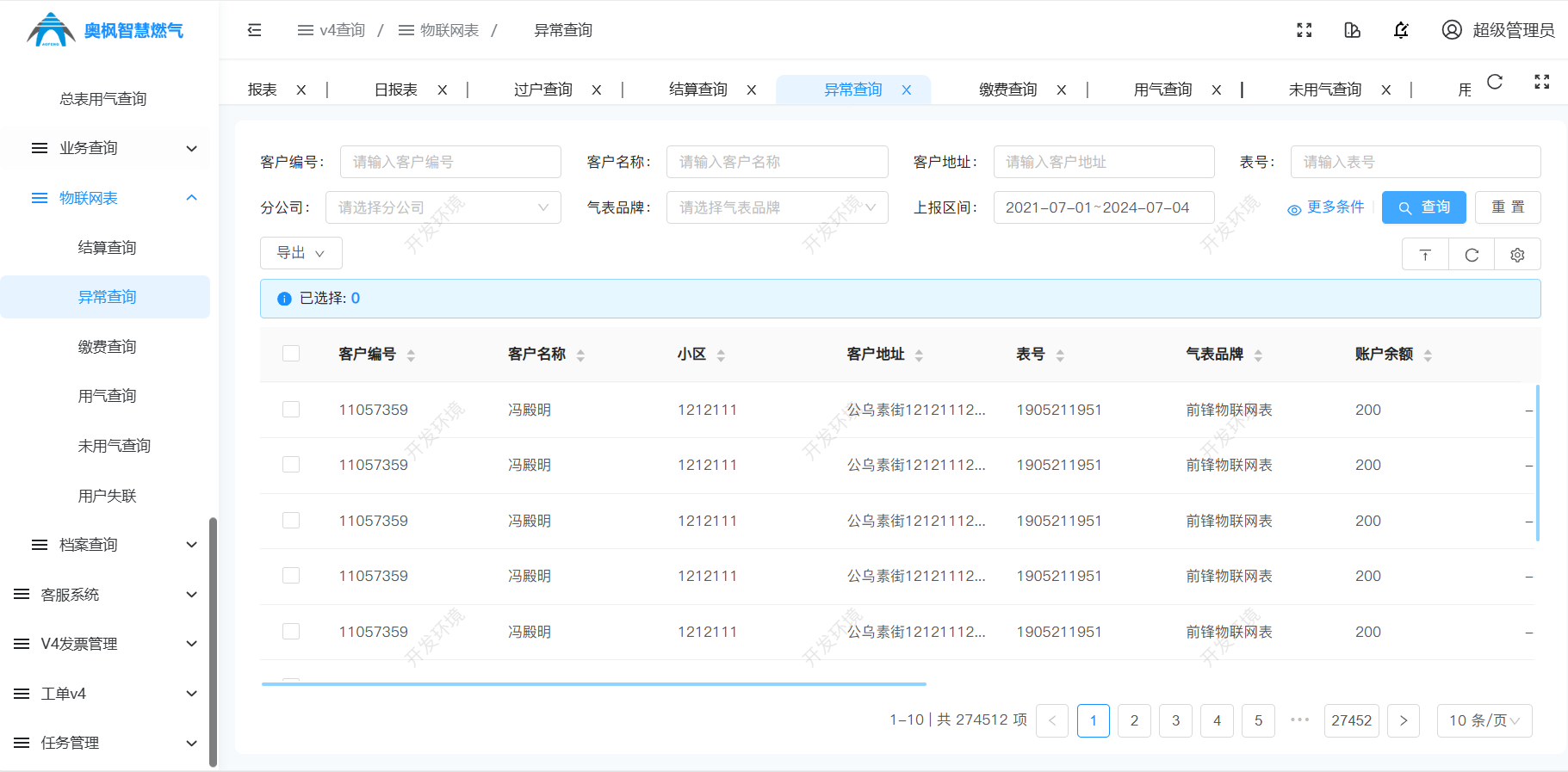1568x772 pixels.
Task: Close the 报表 tab
Action: pos(301,90)
